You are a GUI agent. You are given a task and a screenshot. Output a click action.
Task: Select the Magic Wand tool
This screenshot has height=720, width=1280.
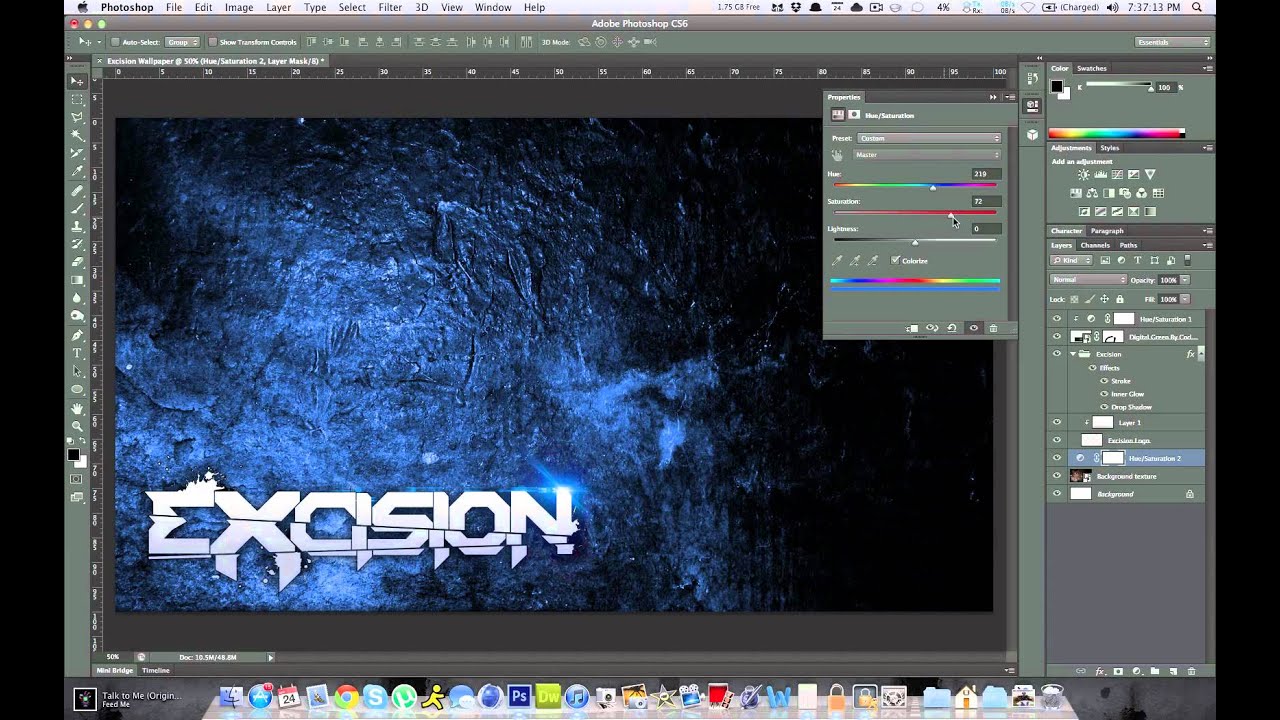pos(77,135)
